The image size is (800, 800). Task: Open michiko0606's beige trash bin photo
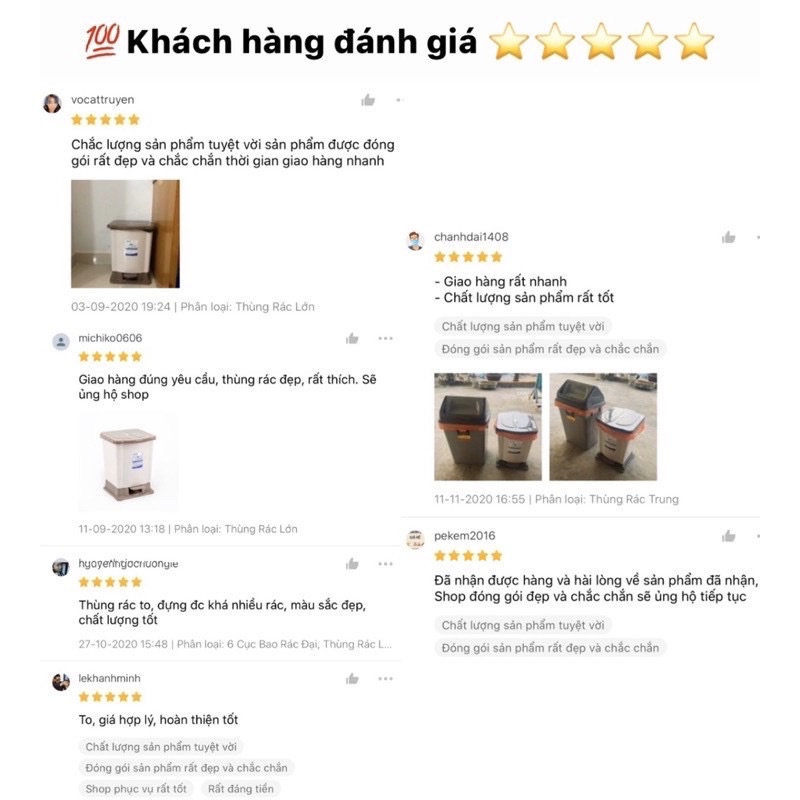pyautogui.click(x=128, y=462)
